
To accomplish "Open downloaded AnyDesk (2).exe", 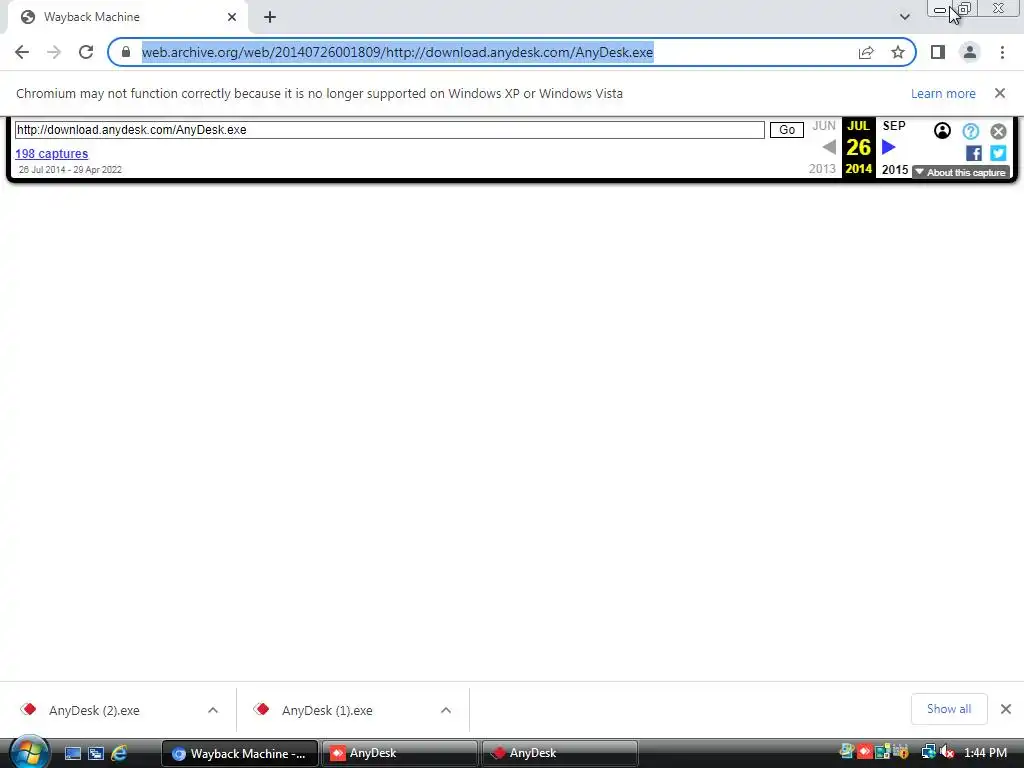I will (93, 711).
